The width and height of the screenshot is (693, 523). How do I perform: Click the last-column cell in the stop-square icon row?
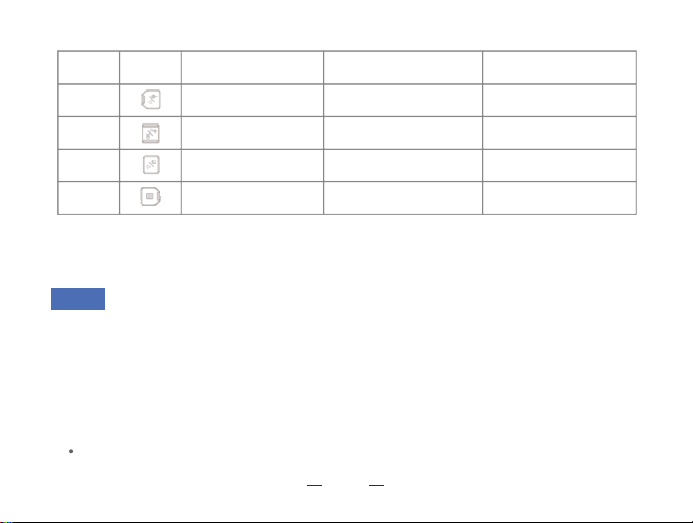(x=560, y=198)
